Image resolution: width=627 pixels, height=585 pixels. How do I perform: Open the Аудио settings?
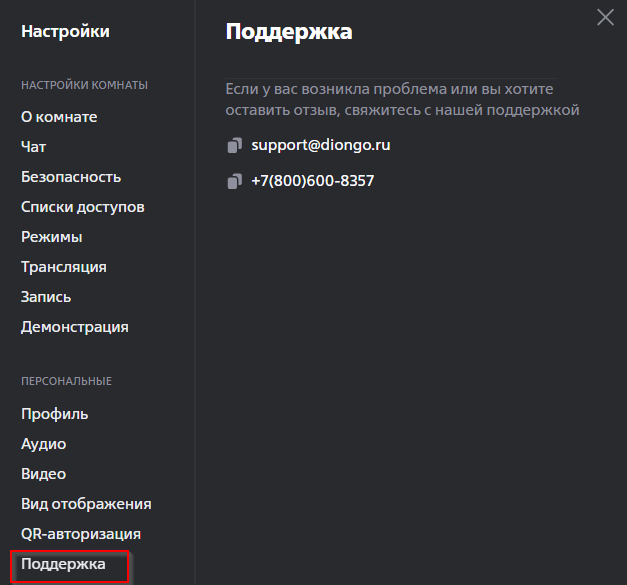pyautogui.click(x=44, y=444)
